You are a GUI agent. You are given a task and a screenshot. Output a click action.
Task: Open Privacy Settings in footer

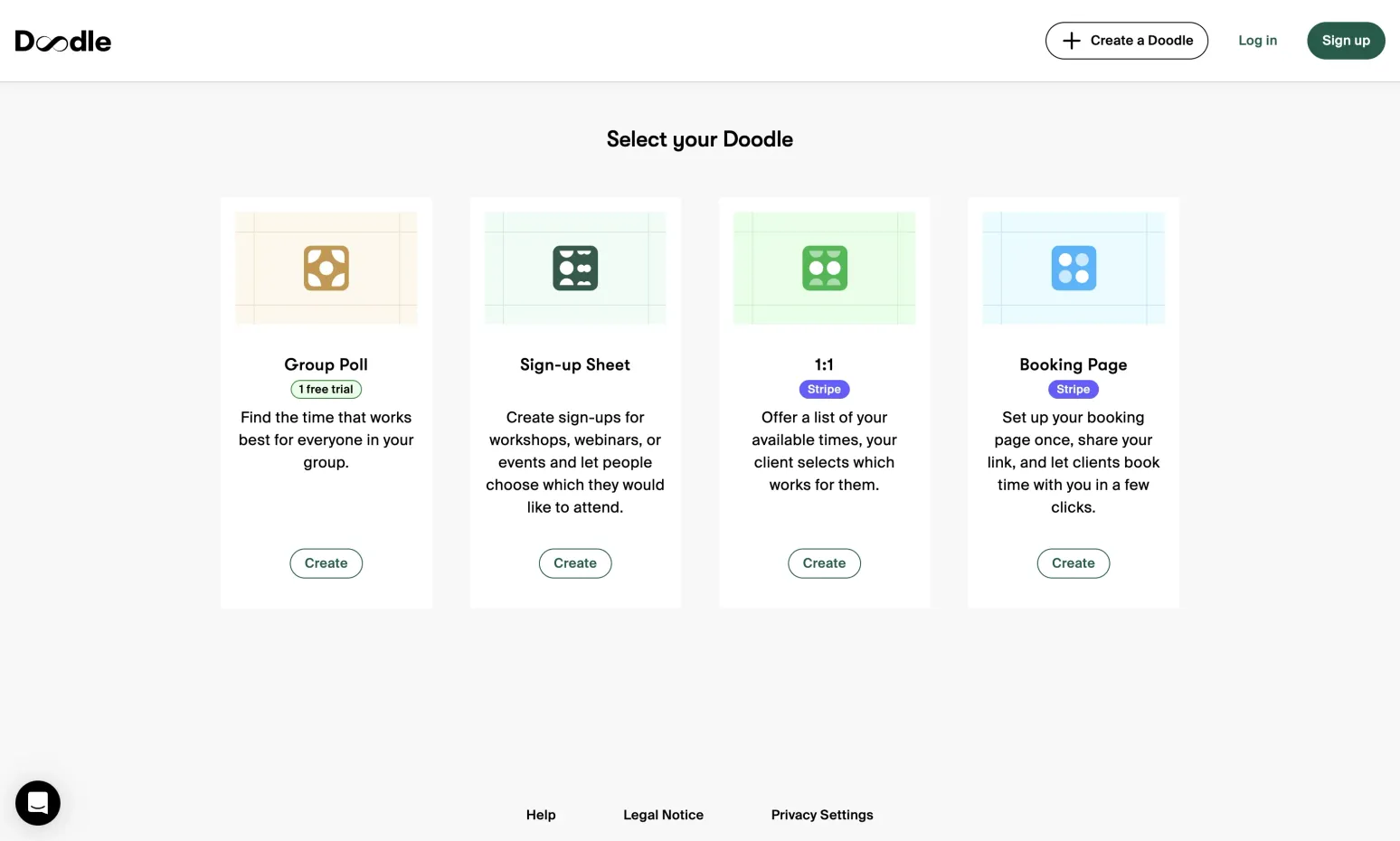point(822,815)
